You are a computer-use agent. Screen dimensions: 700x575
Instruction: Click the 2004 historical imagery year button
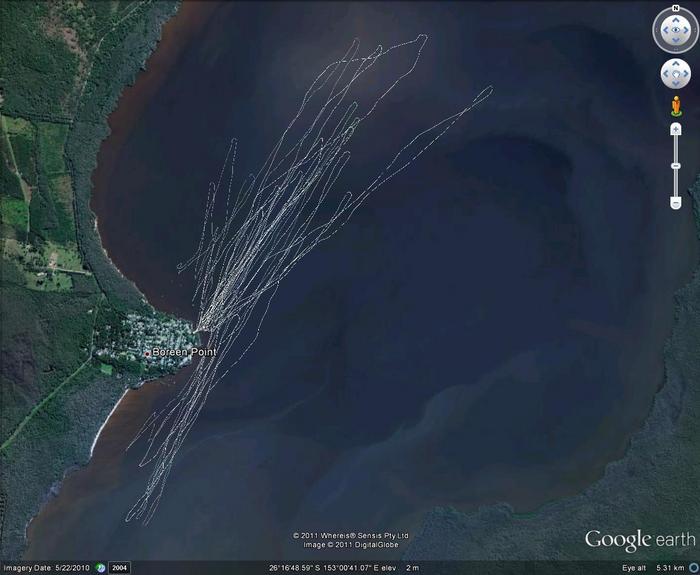[x=119, y=568]
